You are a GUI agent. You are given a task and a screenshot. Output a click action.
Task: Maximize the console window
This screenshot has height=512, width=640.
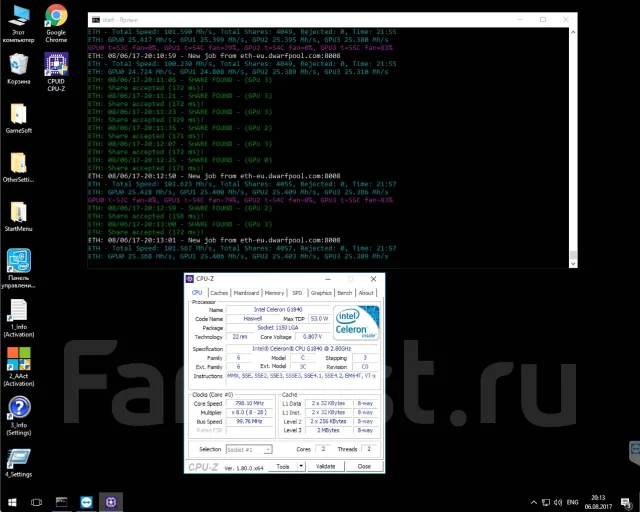coord(543,20)
